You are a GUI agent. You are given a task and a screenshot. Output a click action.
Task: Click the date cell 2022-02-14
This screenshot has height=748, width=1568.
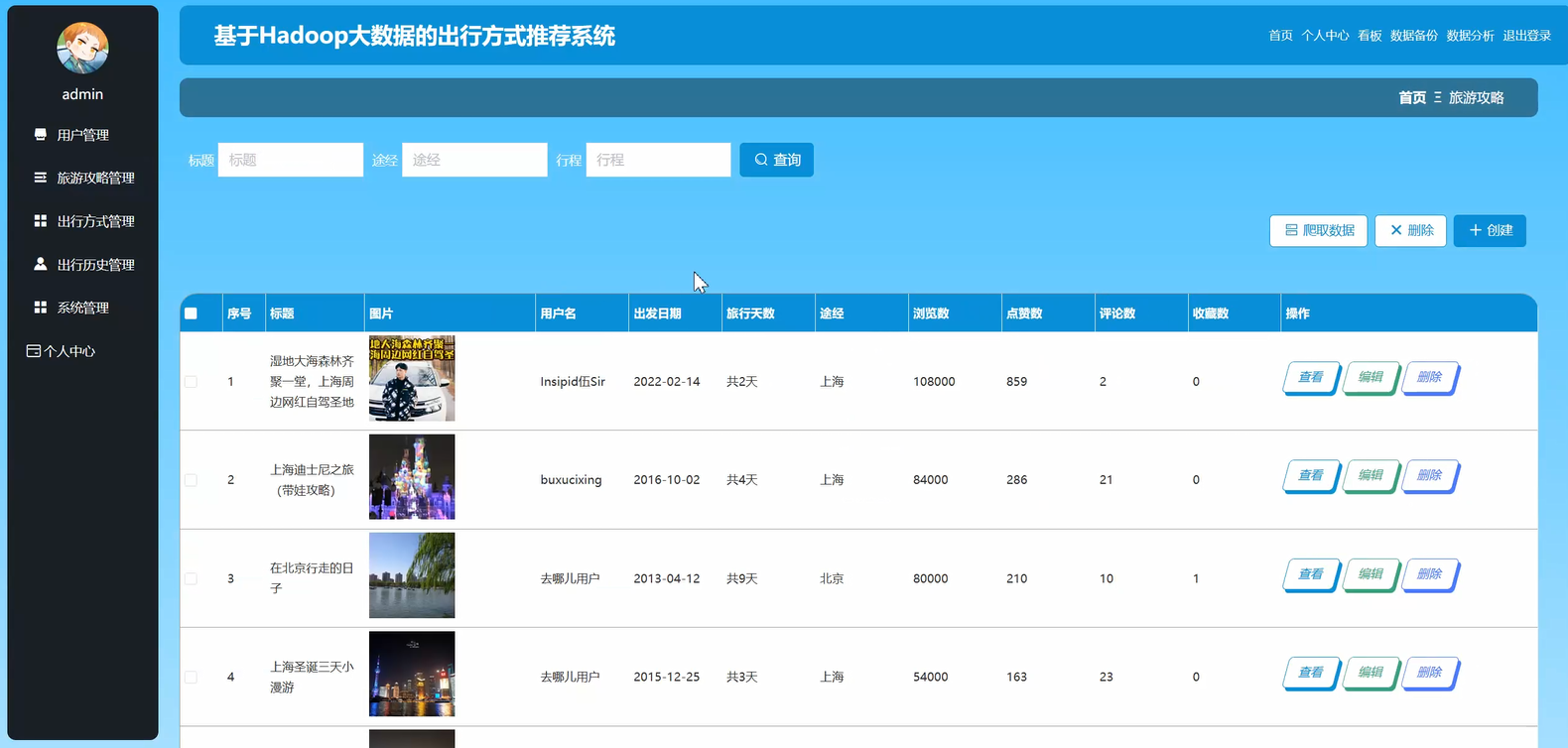pos(667,382)
